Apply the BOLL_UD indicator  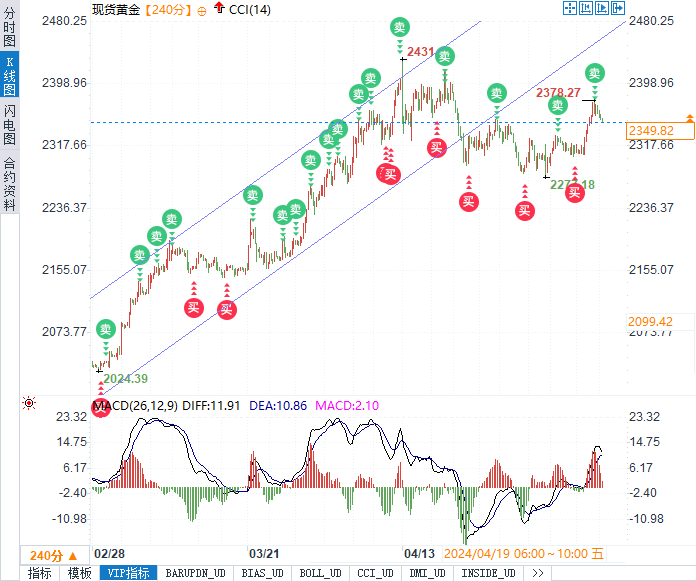coord(320,573)
